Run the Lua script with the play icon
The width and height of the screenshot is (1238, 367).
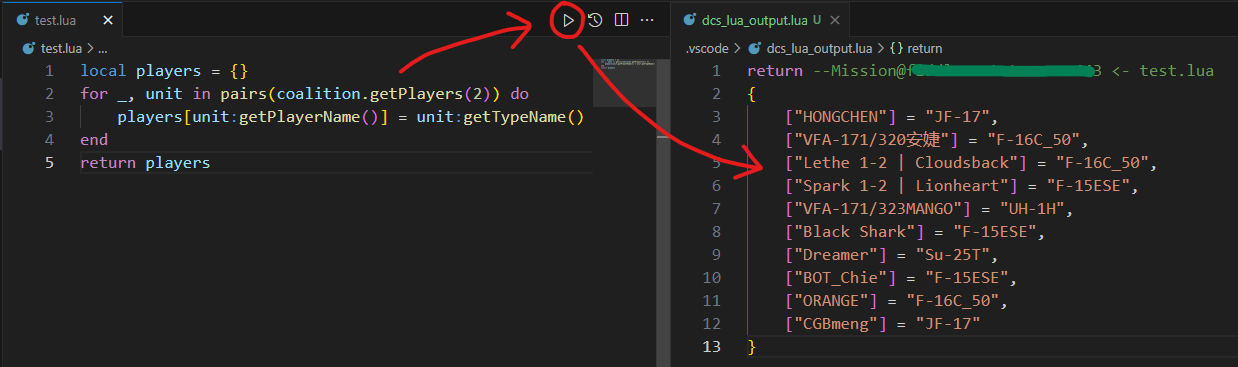pos(568,20)
